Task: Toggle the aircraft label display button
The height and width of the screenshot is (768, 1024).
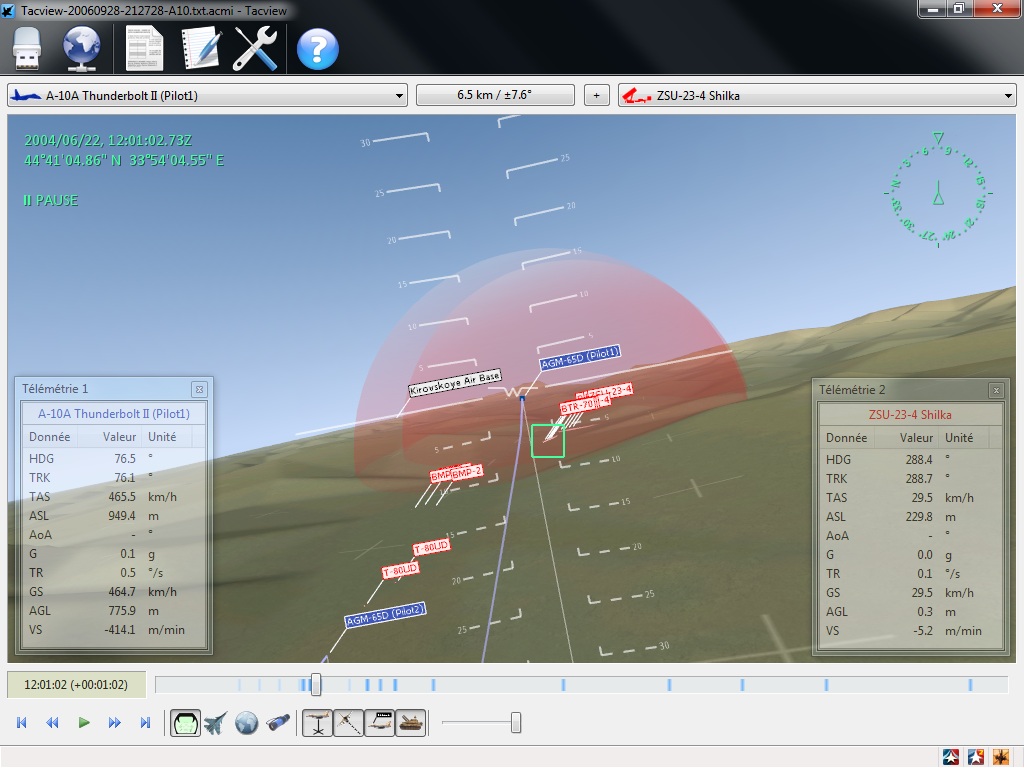Action: tap(380, 723)
